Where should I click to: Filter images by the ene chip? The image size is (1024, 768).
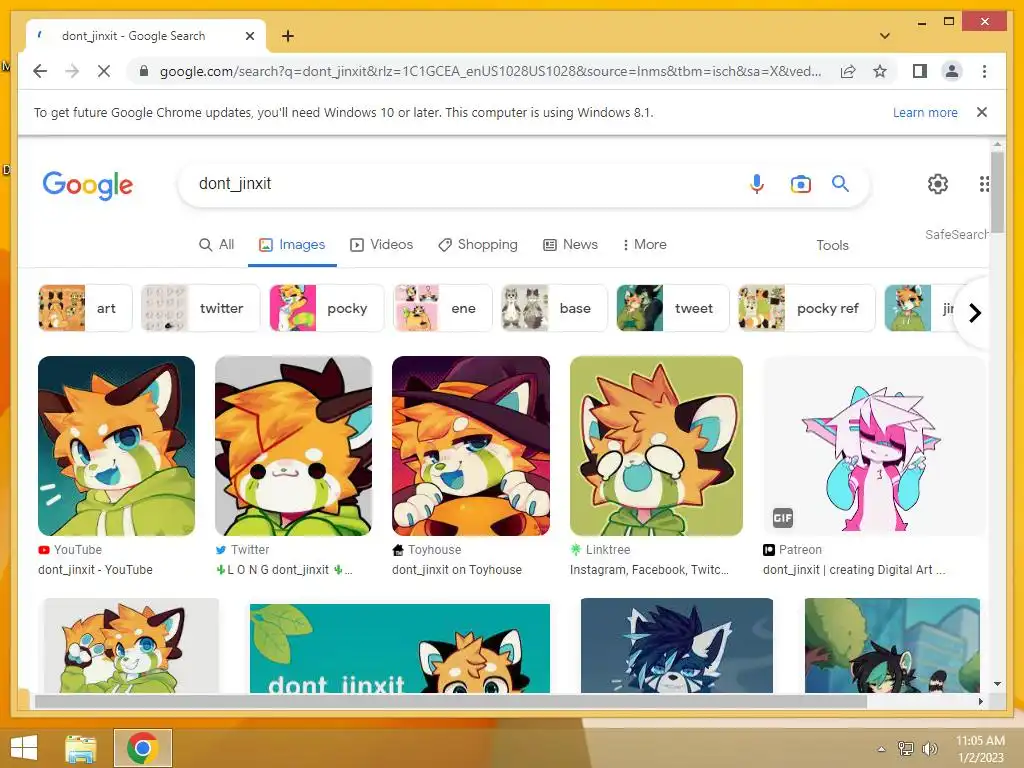(443, 308)
